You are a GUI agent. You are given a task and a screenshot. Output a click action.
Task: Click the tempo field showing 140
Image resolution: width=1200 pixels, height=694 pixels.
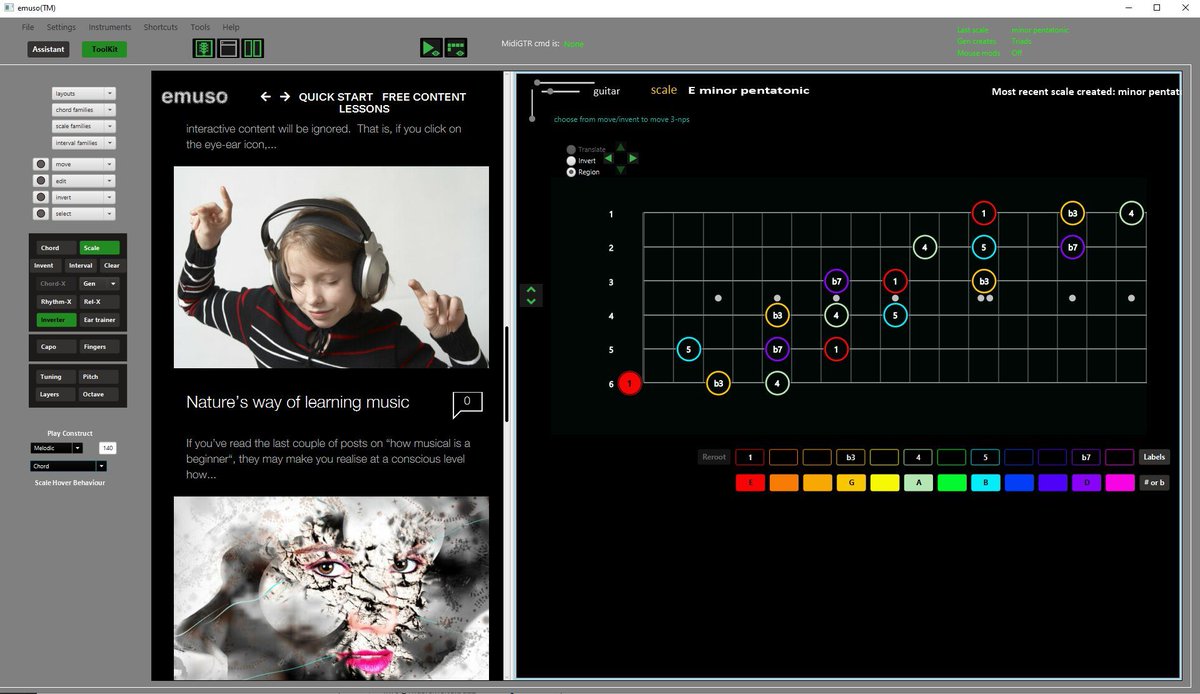click(107, 448)
